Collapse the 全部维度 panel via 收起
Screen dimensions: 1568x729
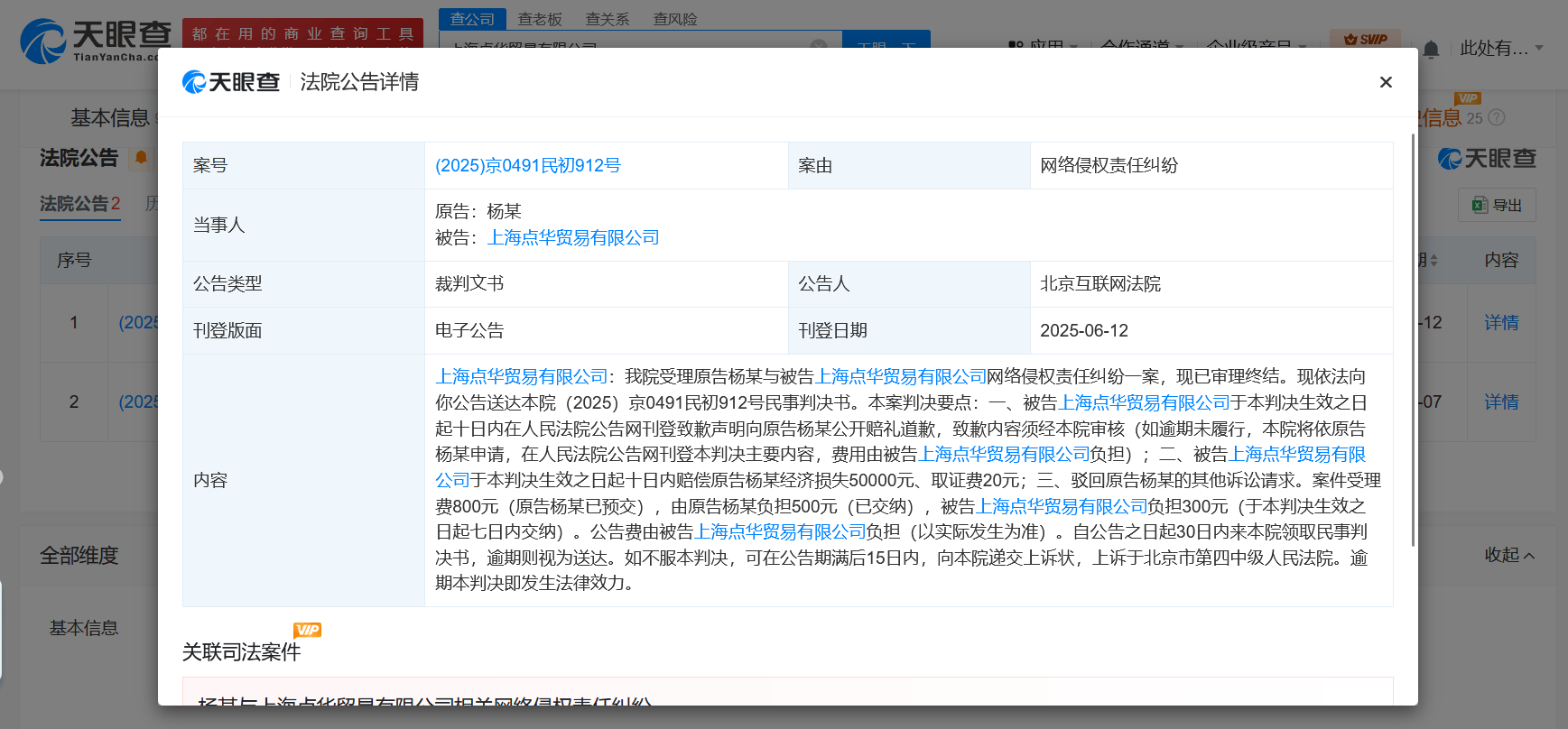click(1509, 555)
